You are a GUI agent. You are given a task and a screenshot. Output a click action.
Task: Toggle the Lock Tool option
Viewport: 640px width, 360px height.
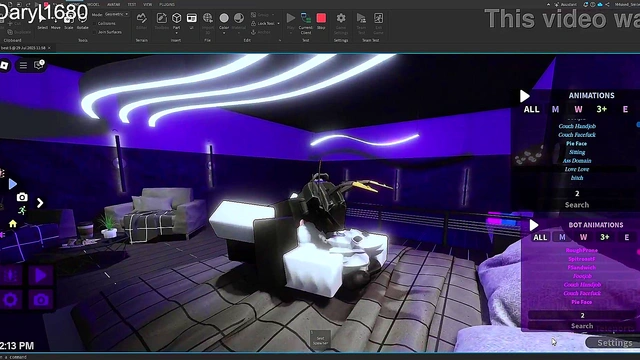tap(263, 24)
